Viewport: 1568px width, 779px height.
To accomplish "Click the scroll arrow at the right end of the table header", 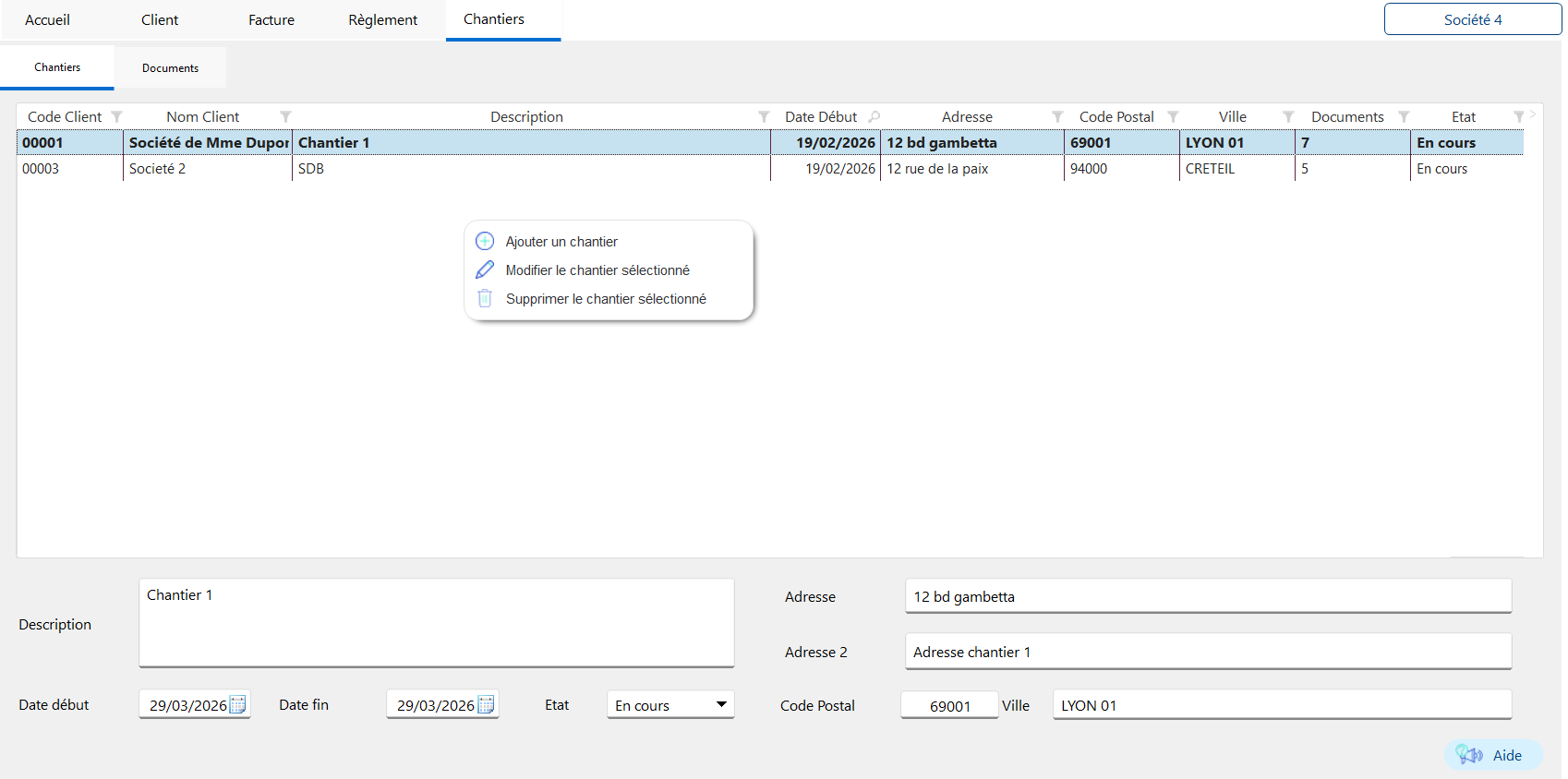I will tap(1533, 114).
